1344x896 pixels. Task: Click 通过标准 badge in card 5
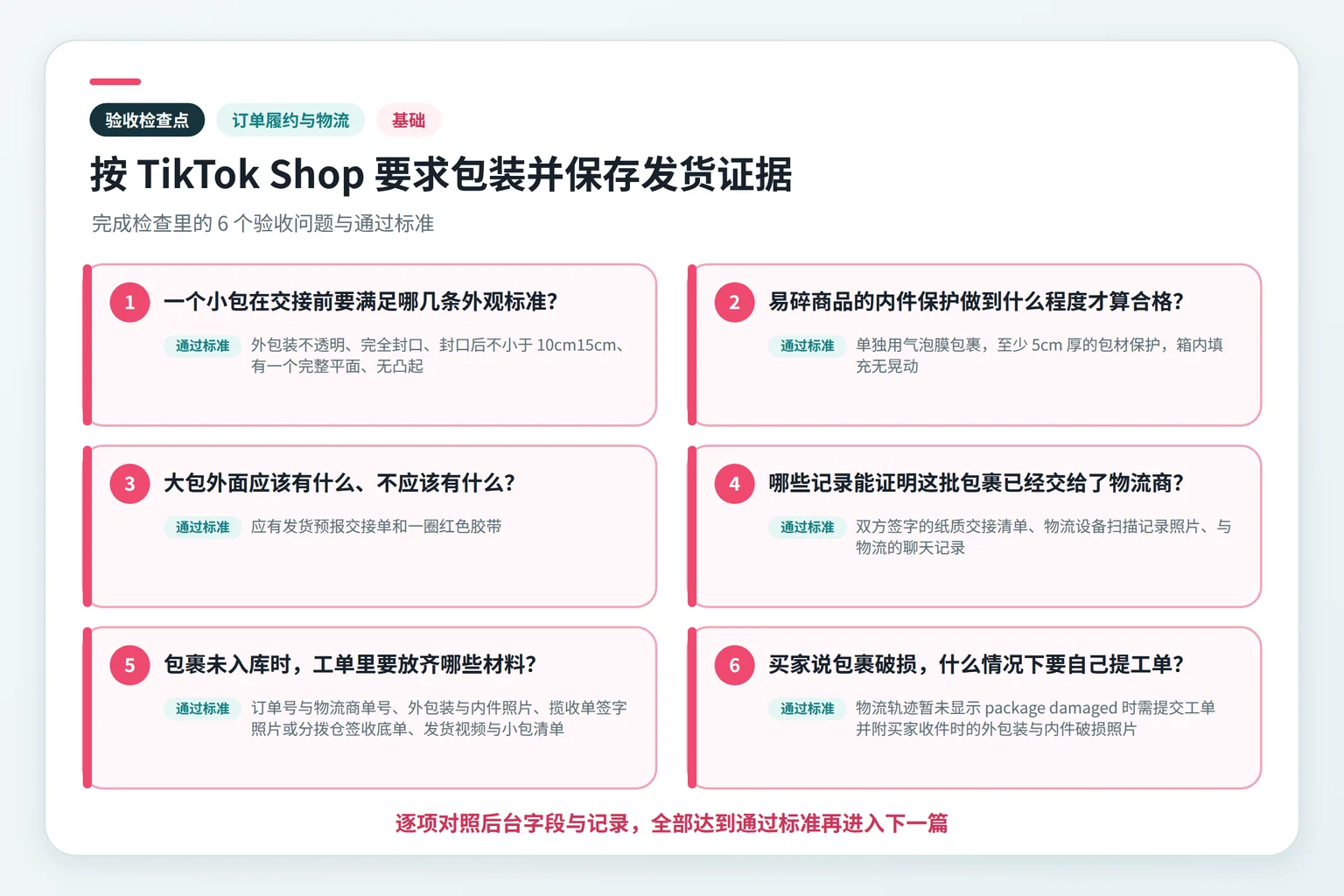pyautogui.click(x=202, y=708)
